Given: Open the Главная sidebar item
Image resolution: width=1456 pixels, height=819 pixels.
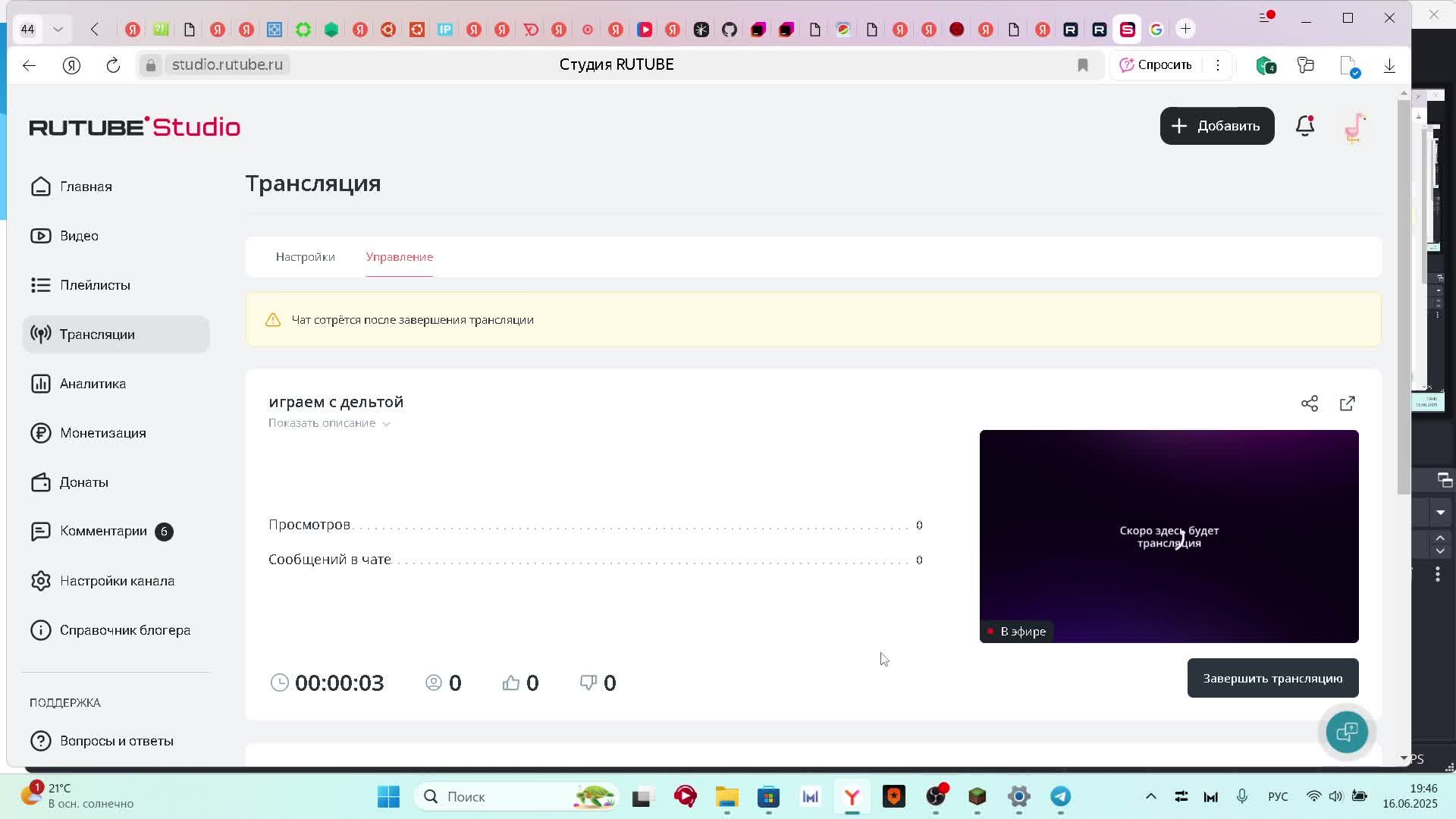Looking at the screenshot, I should 71,187.
